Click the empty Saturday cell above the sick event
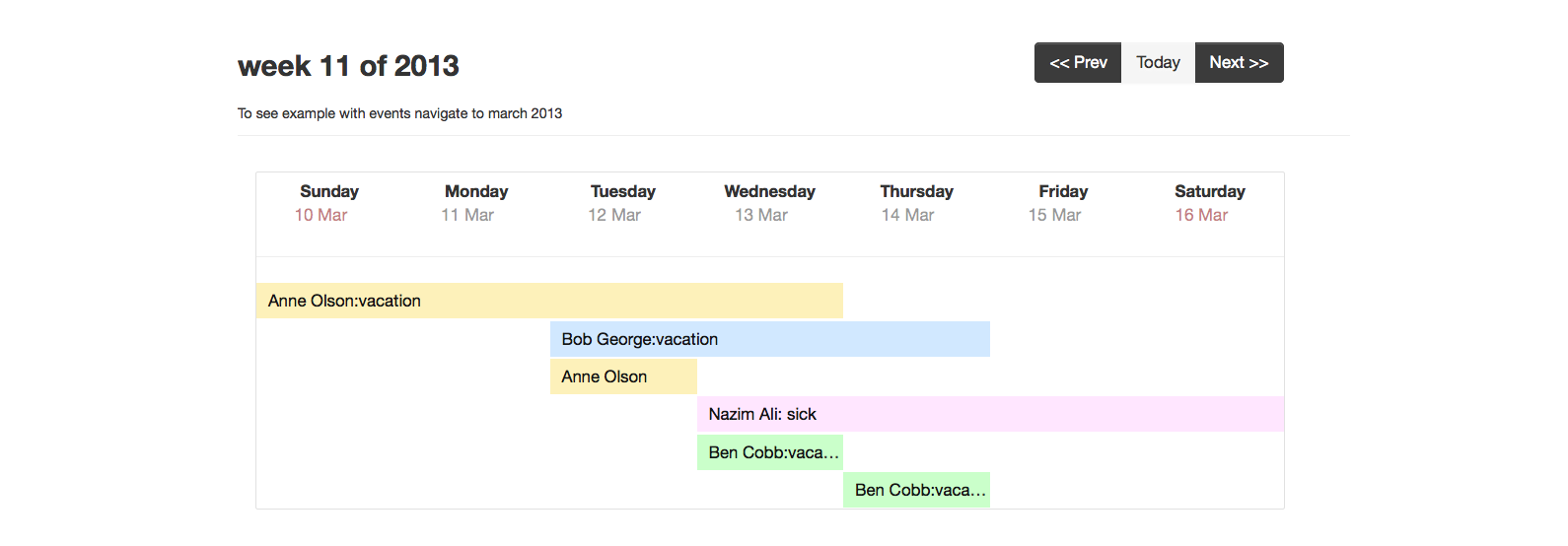 tap(1210, 358)
